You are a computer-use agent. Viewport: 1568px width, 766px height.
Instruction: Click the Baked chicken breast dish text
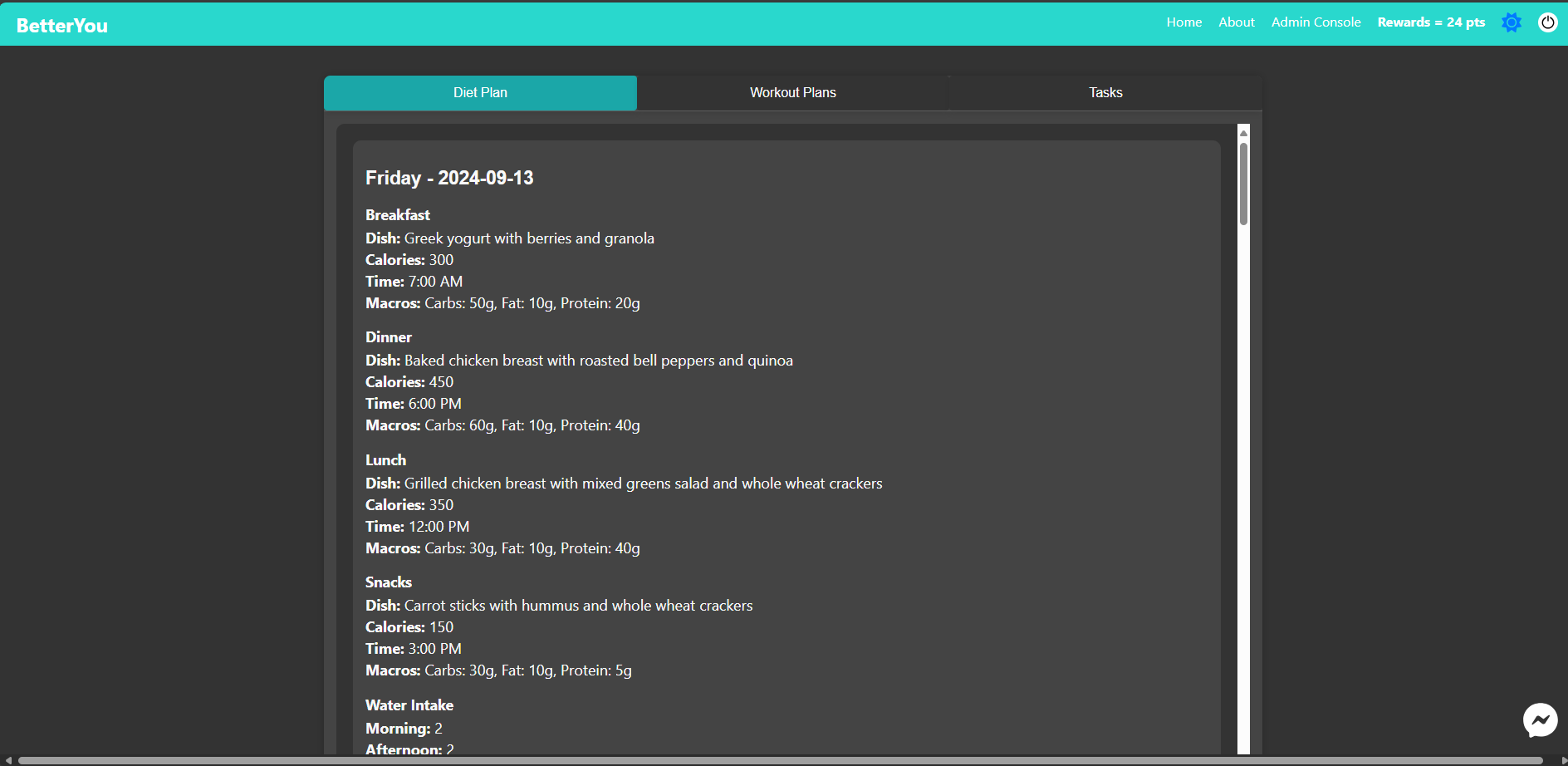[x=579, y=361]
